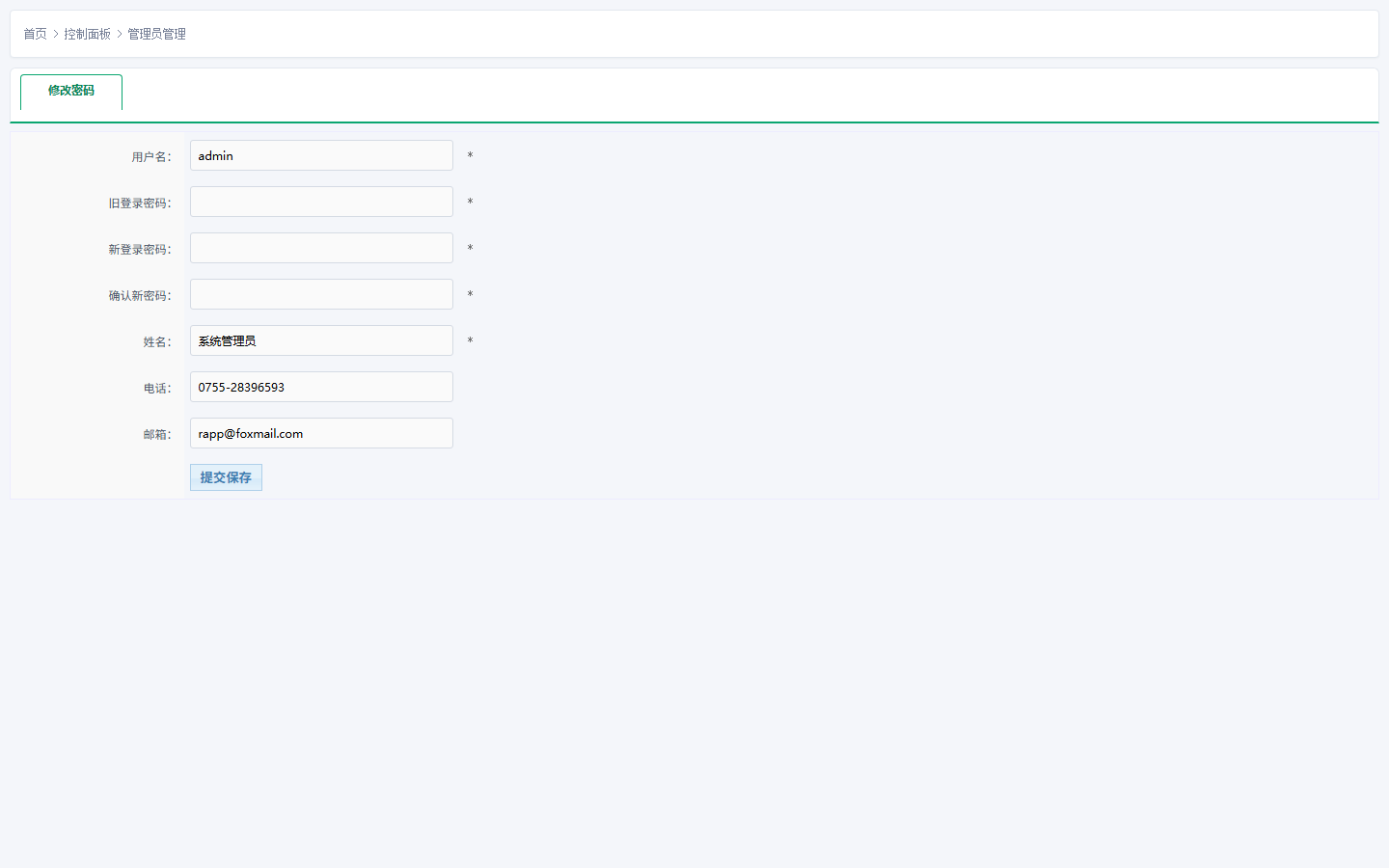Submit the form with 提交保存
This screenshot has height=868, width=1389.
[226, 477]
